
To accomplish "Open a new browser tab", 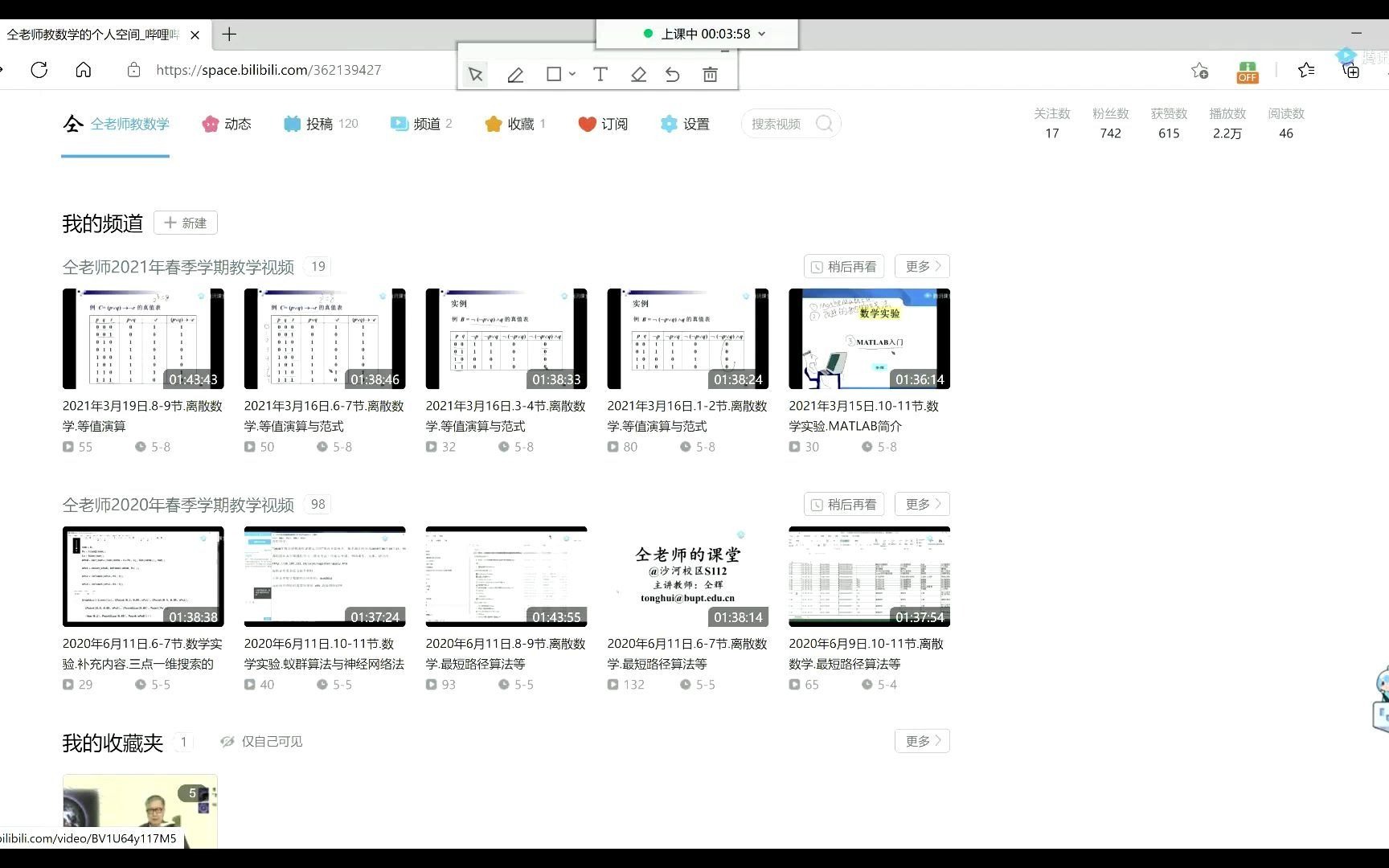I will tap(229, 34).
